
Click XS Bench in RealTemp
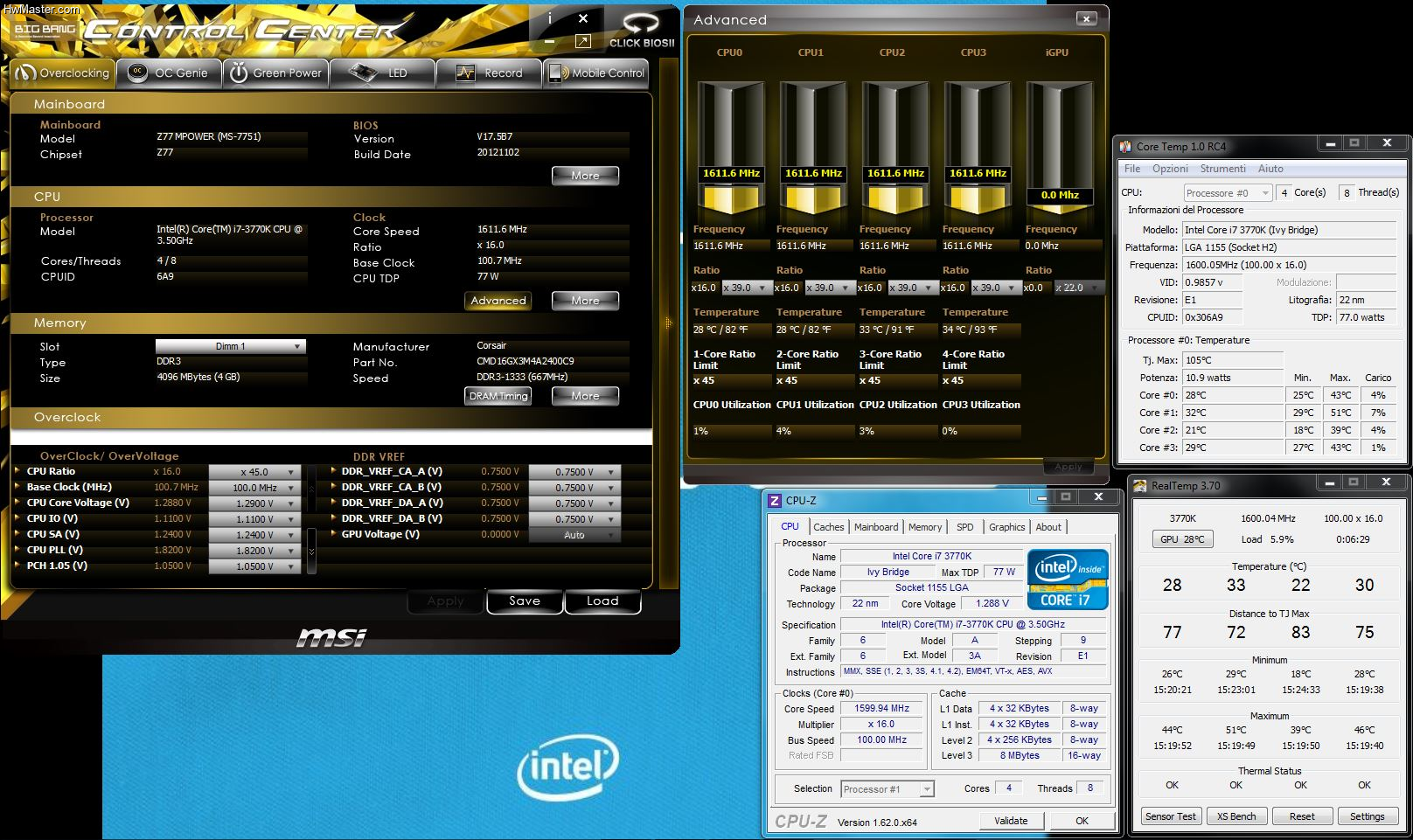tap(1236, 816)
